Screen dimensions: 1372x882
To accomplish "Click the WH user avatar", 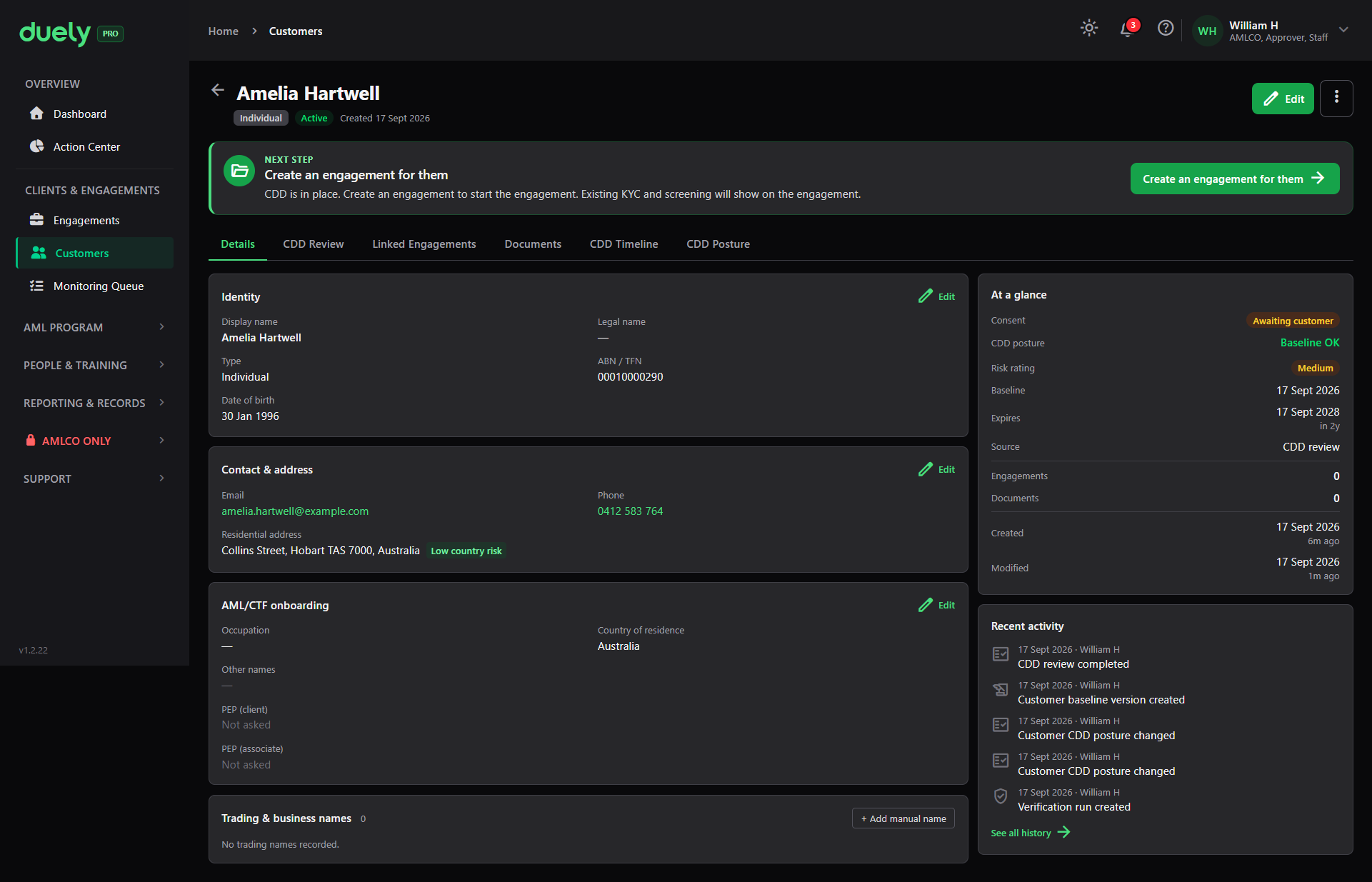I will coord(1207,31).
